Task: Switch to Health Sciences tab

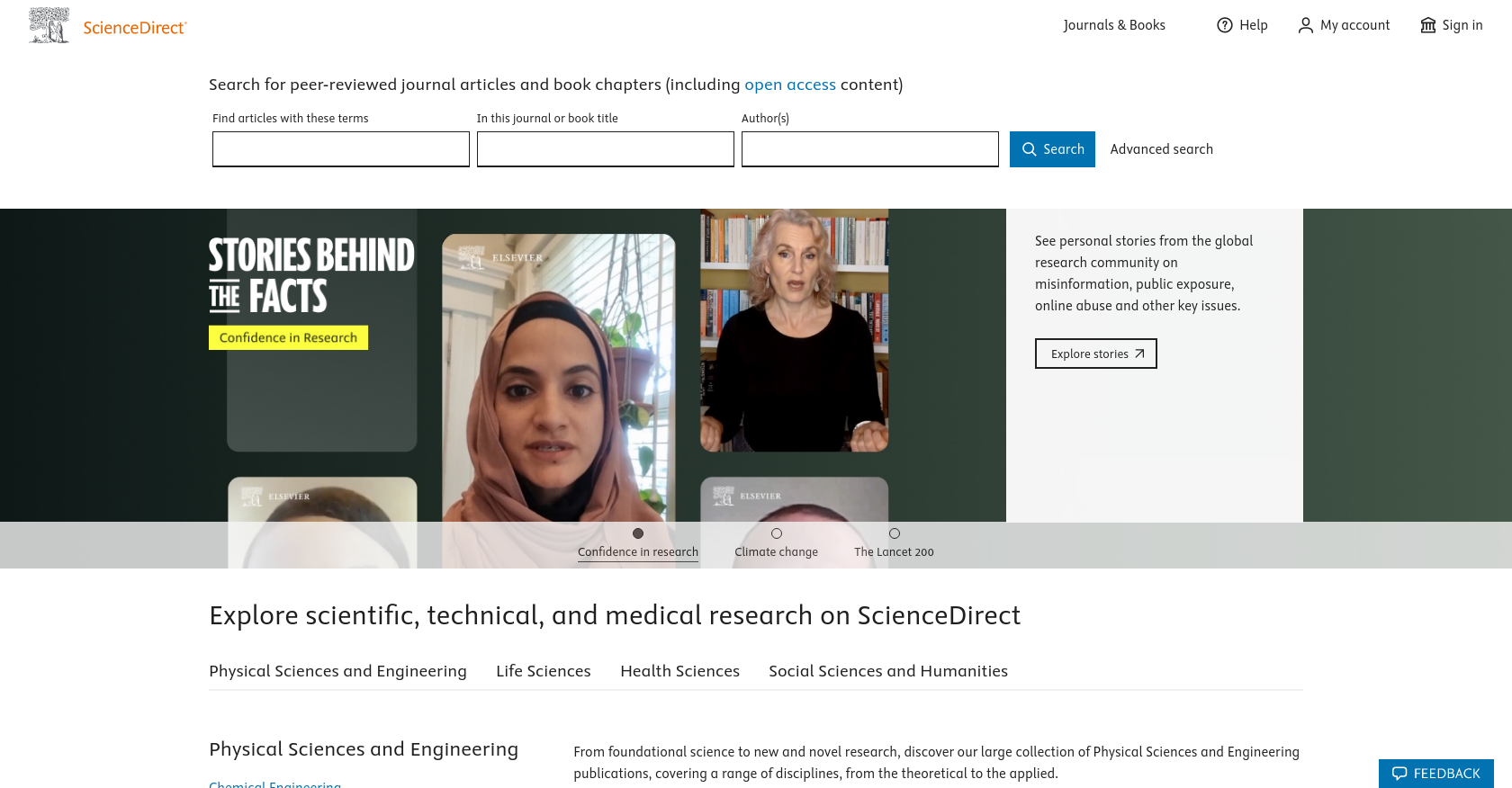Action: click(x=680, y=671)
